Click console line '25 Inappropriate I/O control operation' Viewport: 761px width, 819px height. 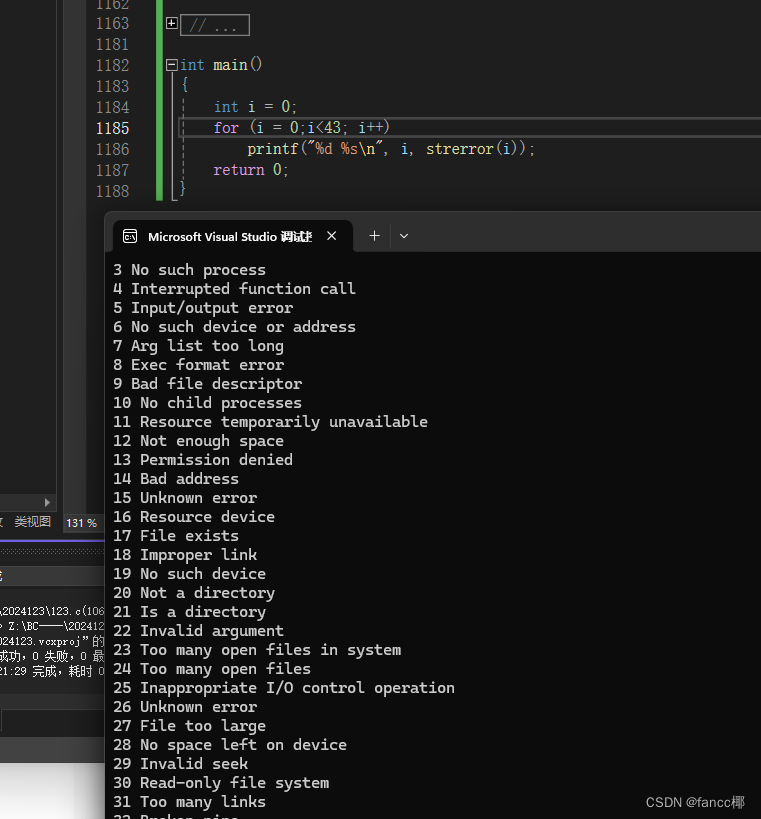coord(284,688)
